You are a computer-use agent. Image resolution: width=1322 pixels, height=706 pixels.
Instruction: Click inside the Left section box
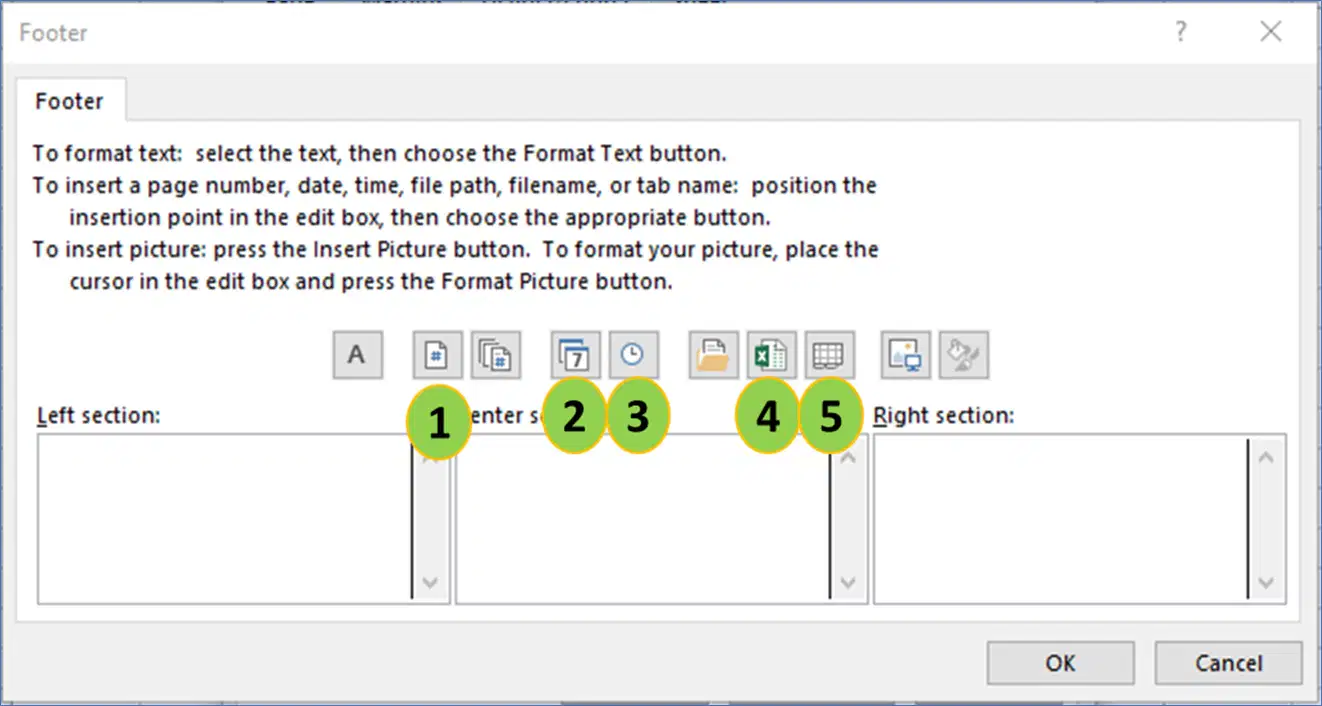[224, 518]
